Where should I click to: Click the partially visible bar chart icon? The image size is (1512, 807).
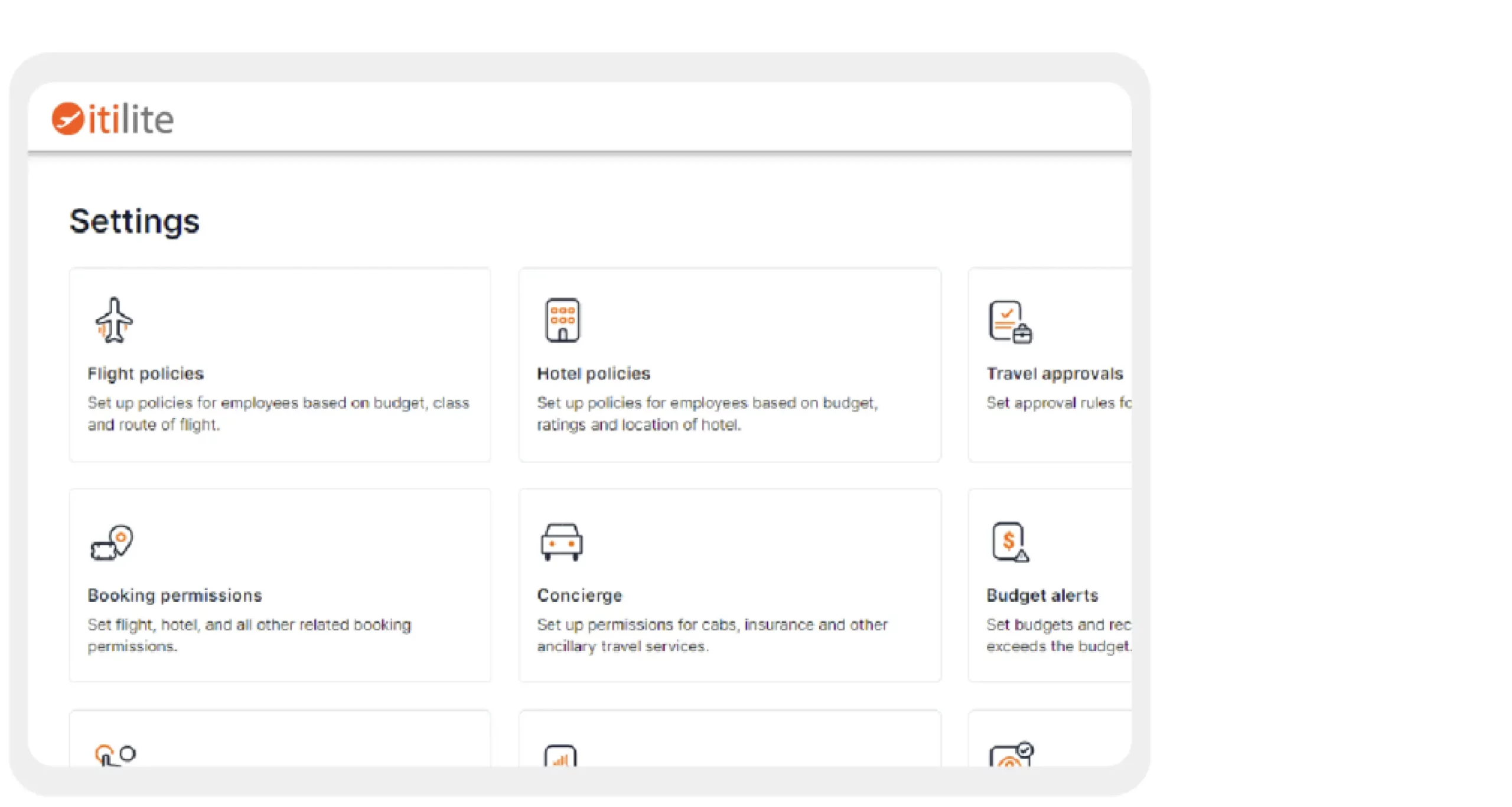(561, 755)
